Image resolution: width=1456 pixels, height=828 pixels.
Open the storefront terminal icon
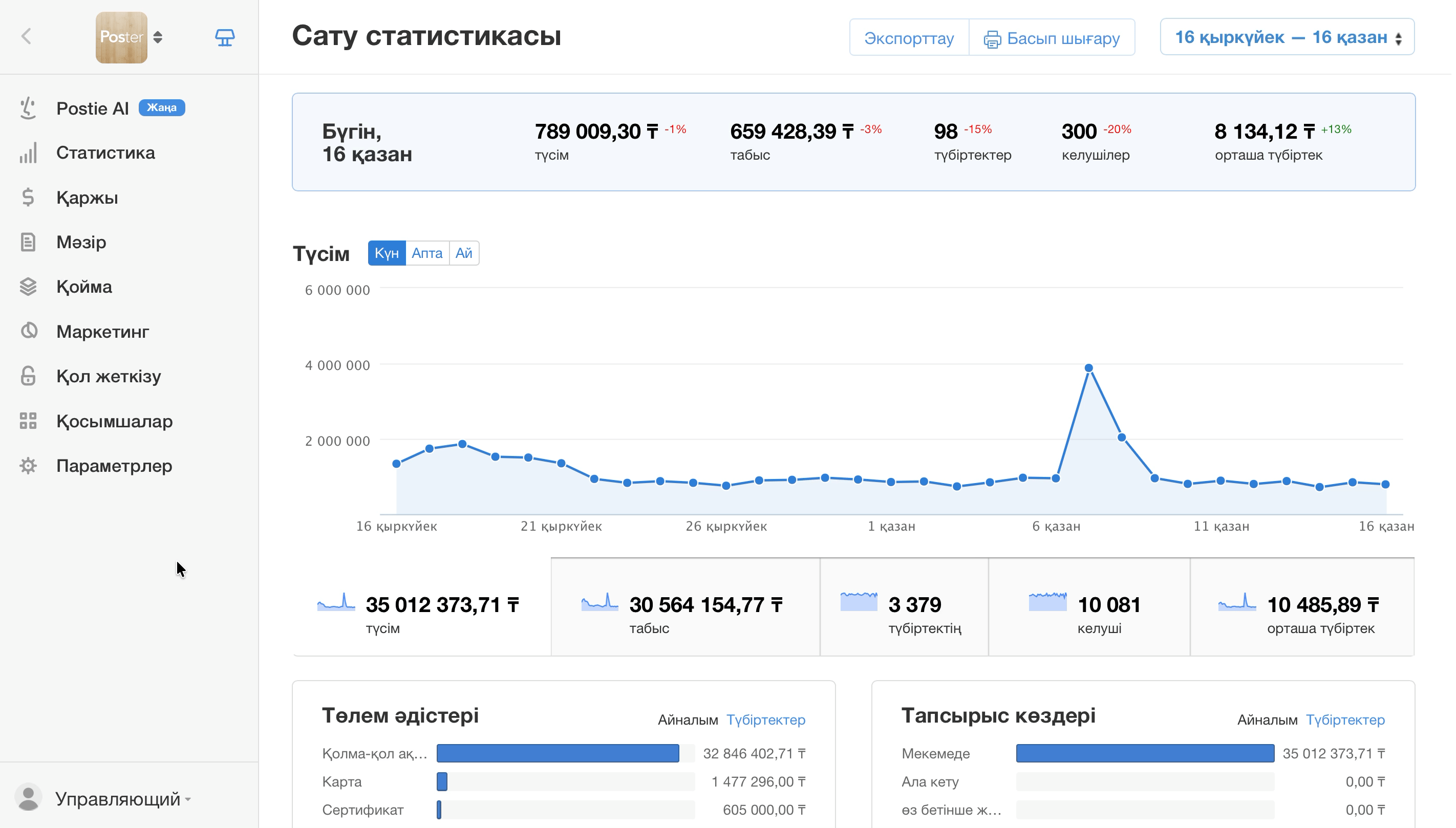[x=225, y=37]
